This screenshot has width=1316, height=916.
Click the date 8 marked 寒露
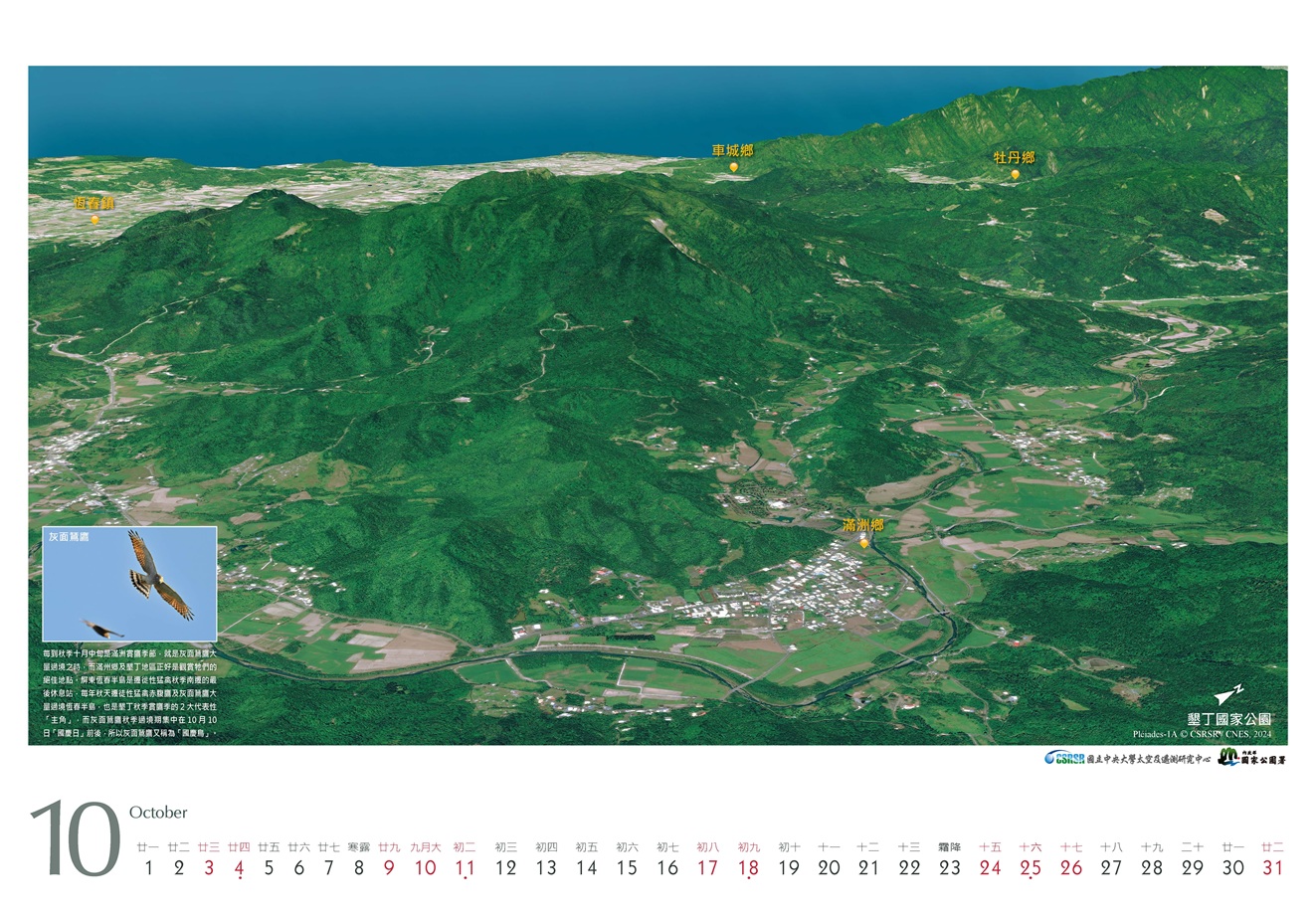click(x=359, y=867)
